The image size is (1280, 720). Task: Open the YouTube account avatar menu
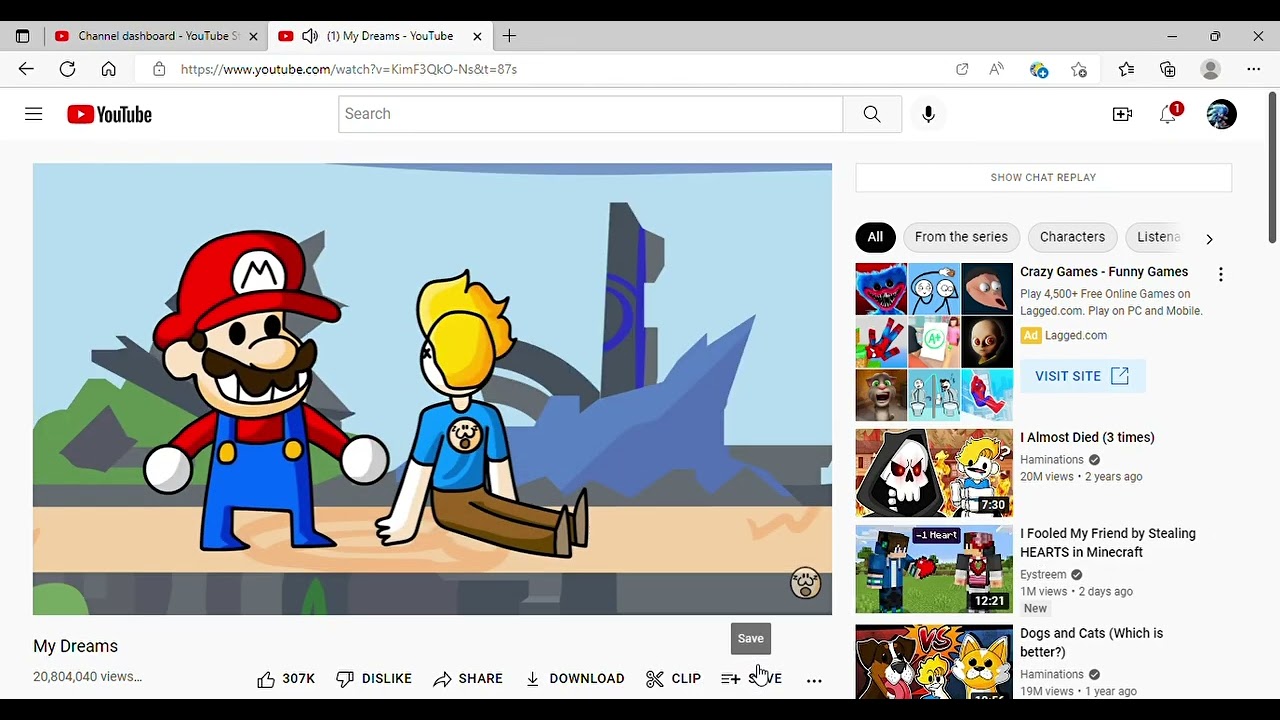click(x=1221, y=114)
